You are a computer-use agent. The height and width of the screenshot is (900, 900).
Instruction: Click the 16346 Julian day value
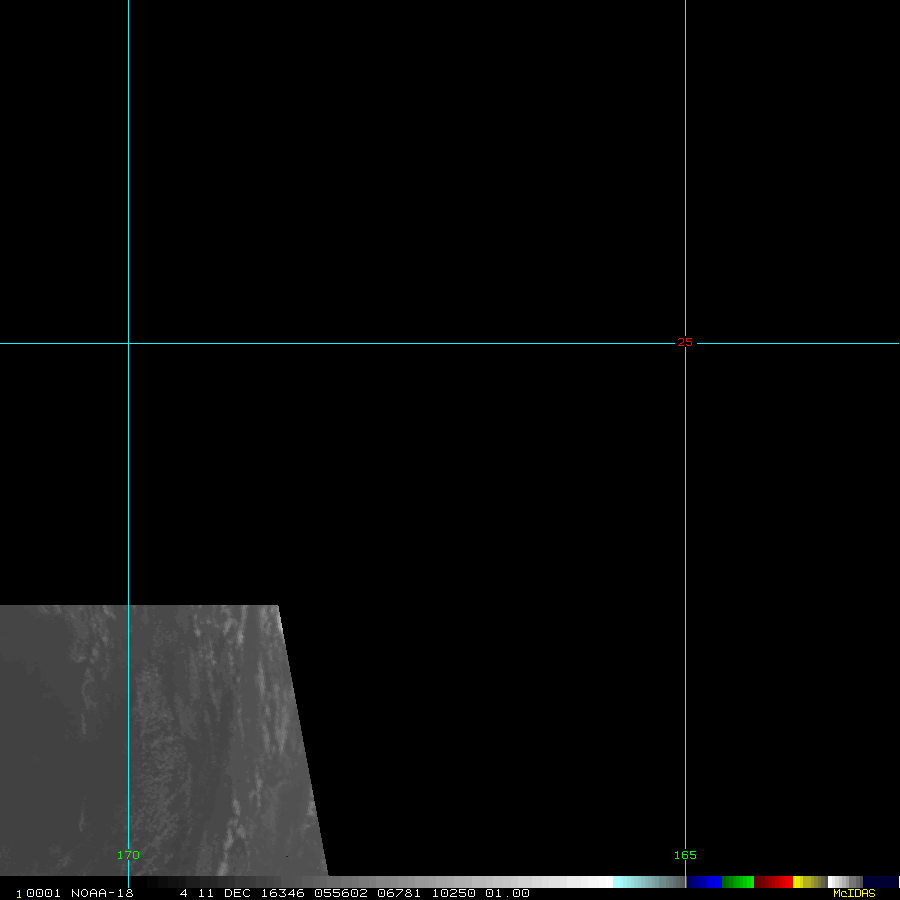[282, 893]
